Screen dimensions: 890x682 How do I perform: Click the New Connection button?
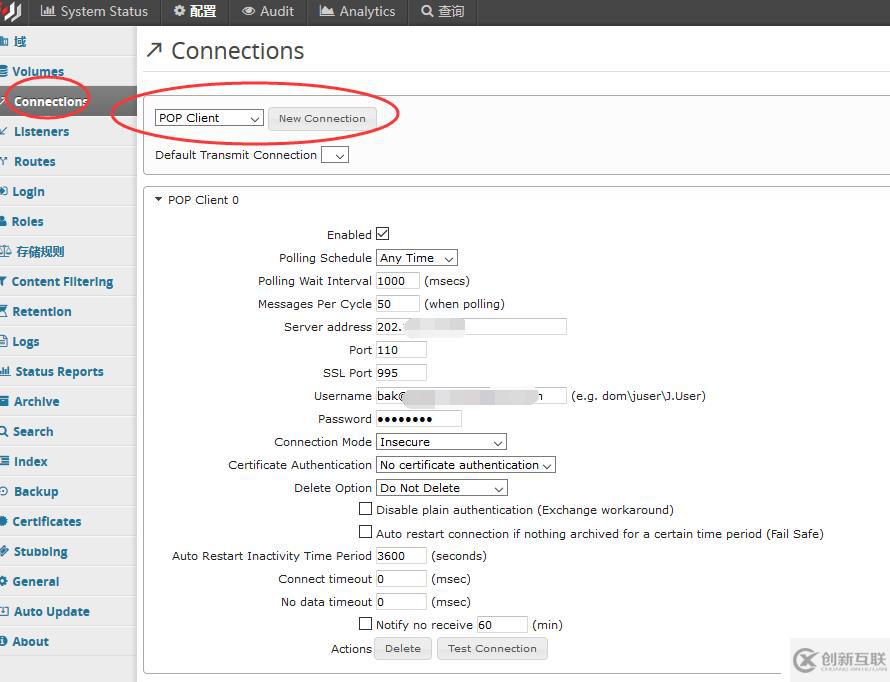[322, 119]
